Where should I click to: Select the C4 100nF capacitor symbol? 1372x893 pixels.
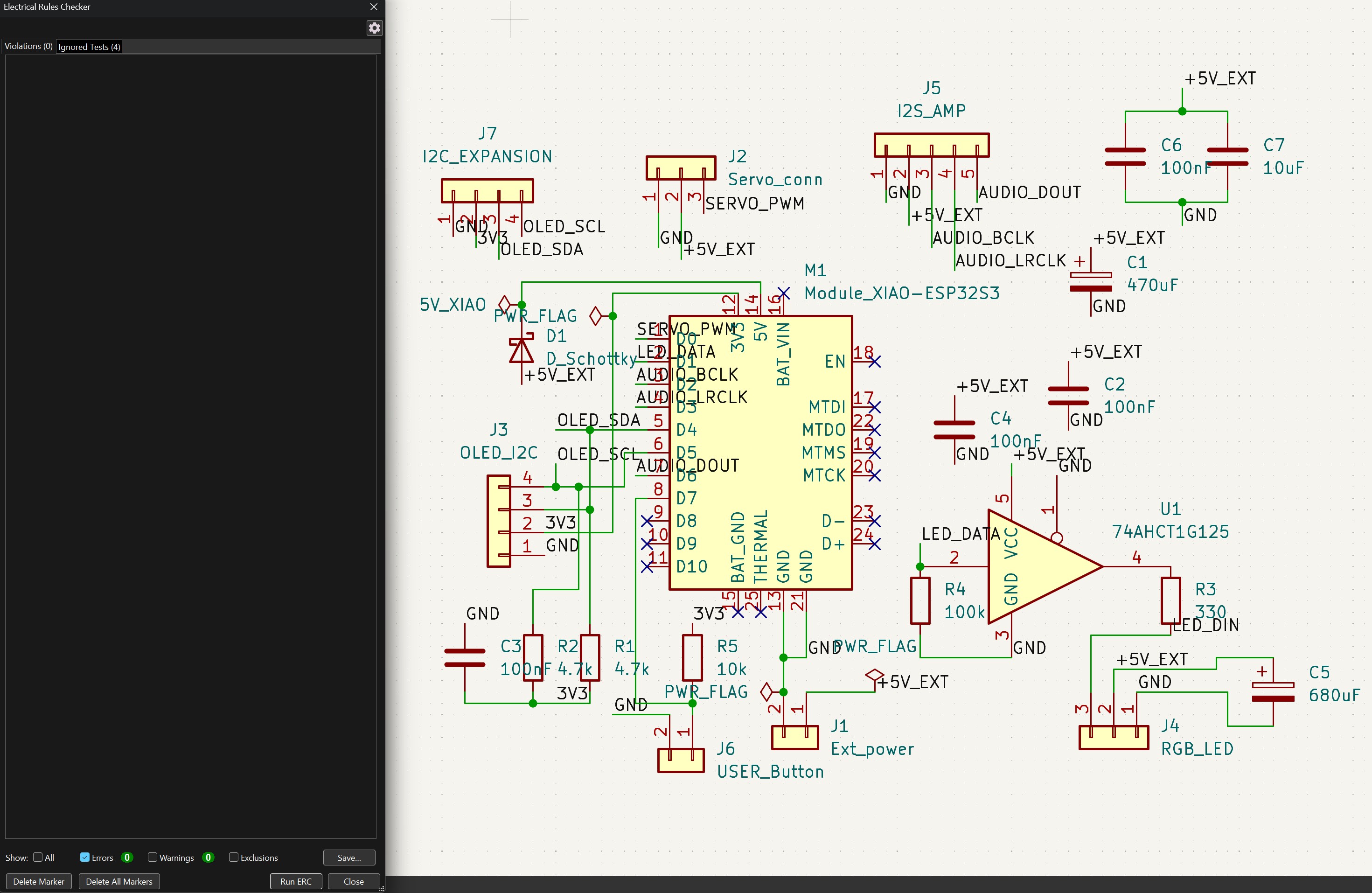click(954, 430)
